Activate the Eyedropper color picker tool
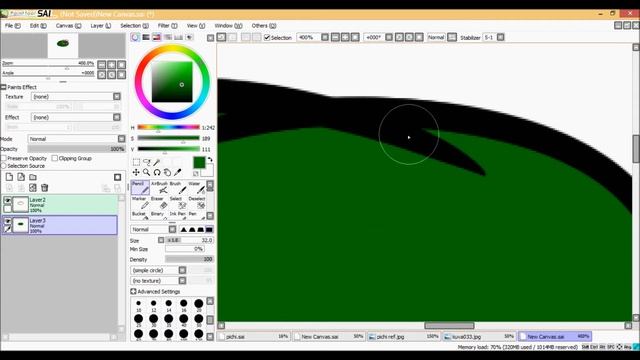 tap(178, 173)
